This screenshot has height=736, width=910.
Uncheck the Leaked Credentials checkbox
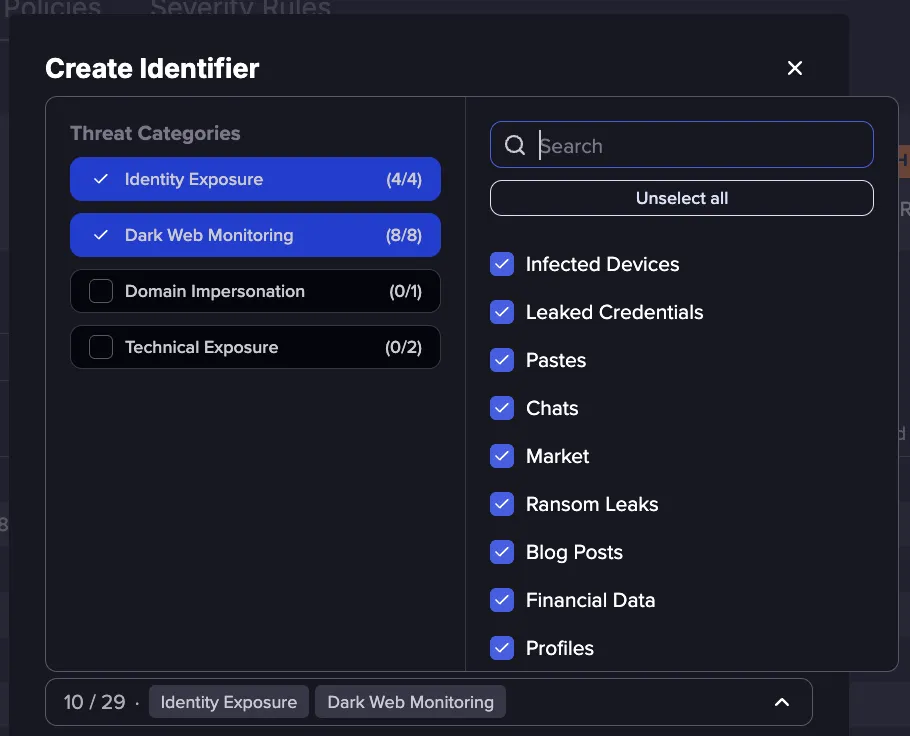502,312
